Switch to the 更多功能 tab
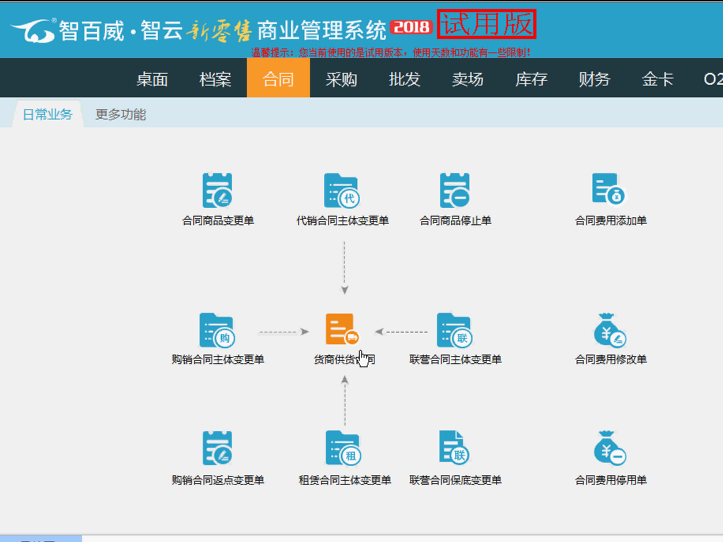The height and width of the screenshot is (542, 723). [121, 114]
